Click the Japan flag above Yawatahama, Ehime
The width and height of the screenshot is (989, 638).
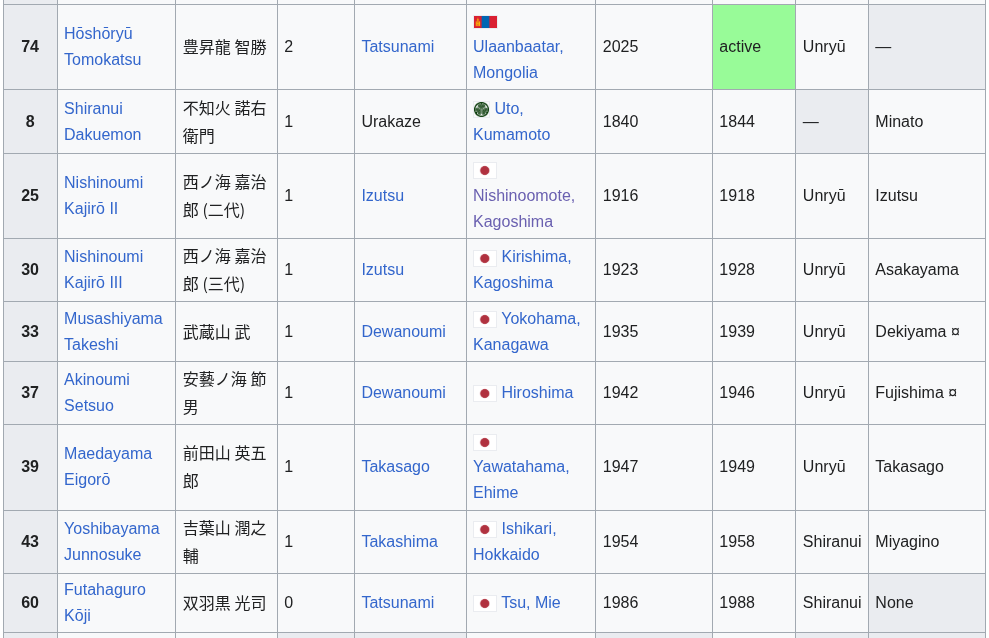coord(485,442)
